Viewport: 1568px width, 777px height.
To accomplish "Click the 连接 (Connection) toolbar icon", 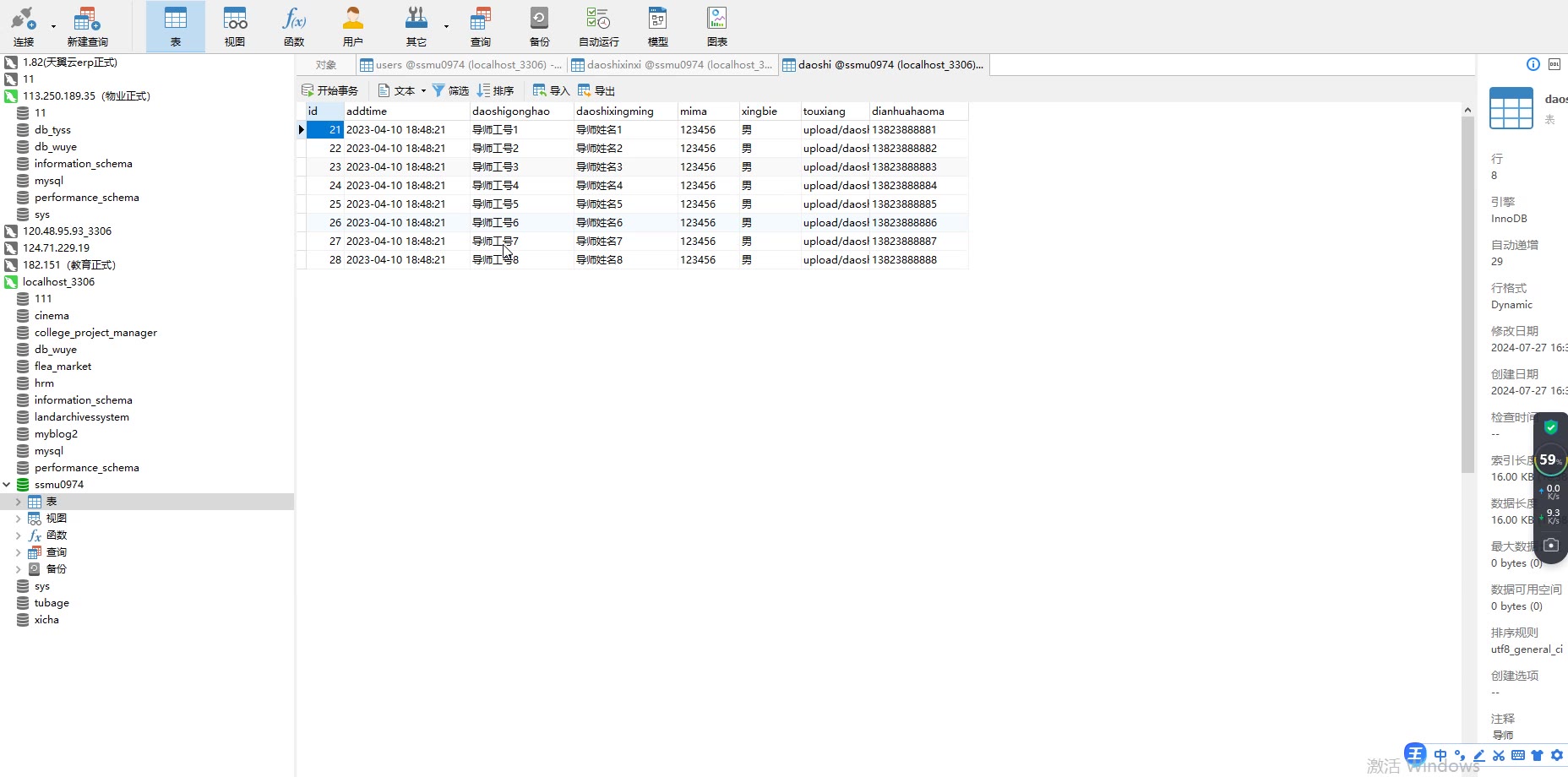I will (23, 26).
